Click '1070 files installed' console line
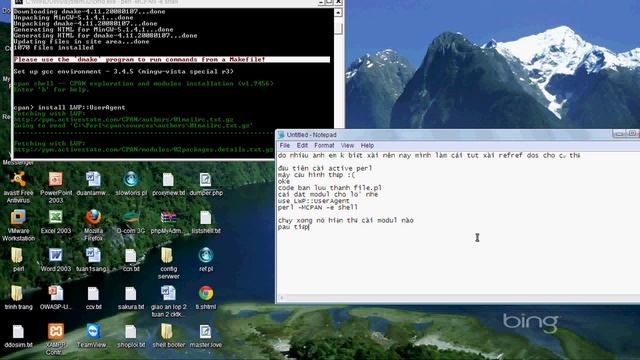This screenshot has height=360, width=640. [53, 47]
